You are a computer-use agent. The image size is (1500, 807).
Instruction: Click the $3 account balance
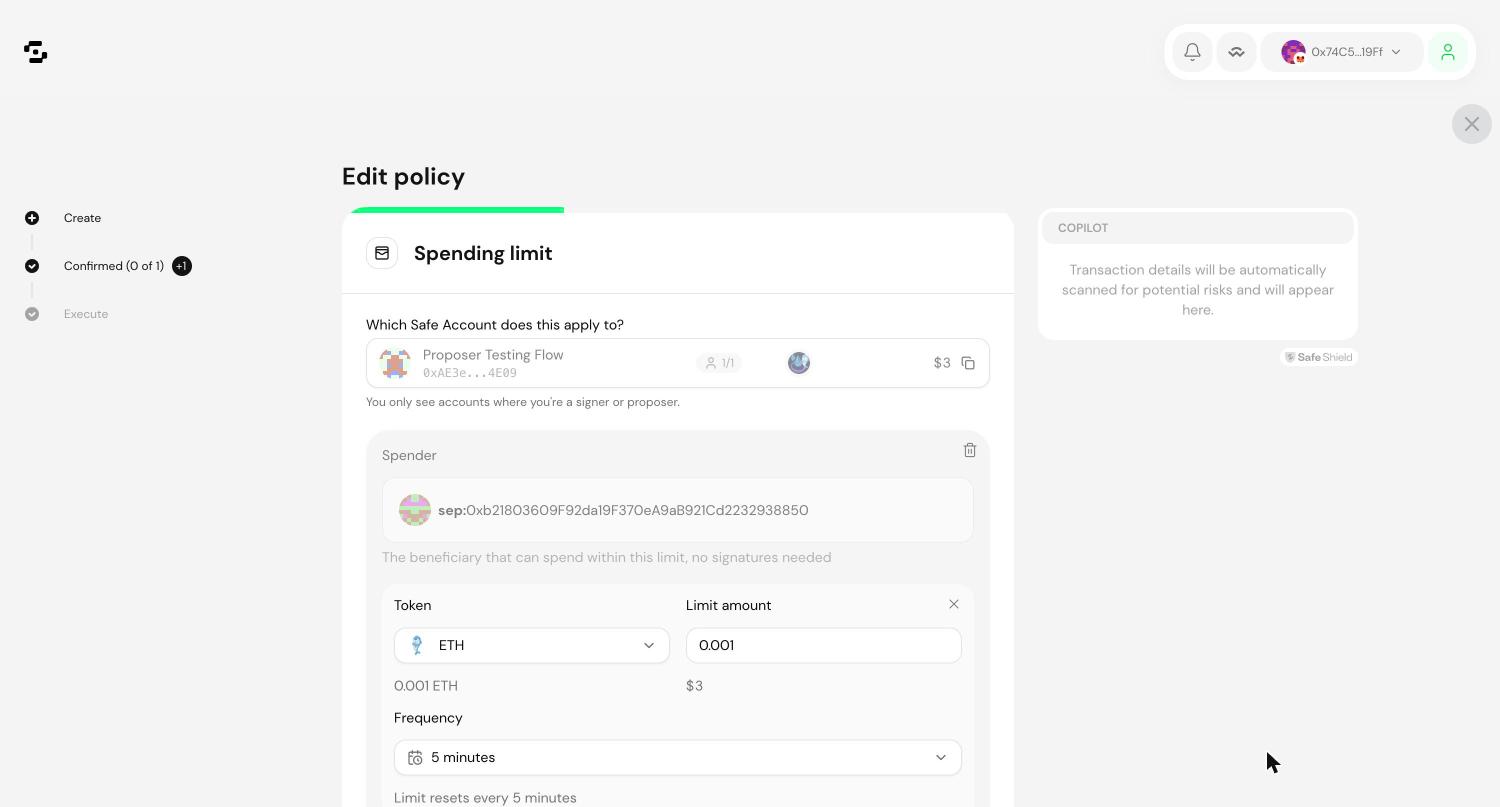tap(942, 363)
